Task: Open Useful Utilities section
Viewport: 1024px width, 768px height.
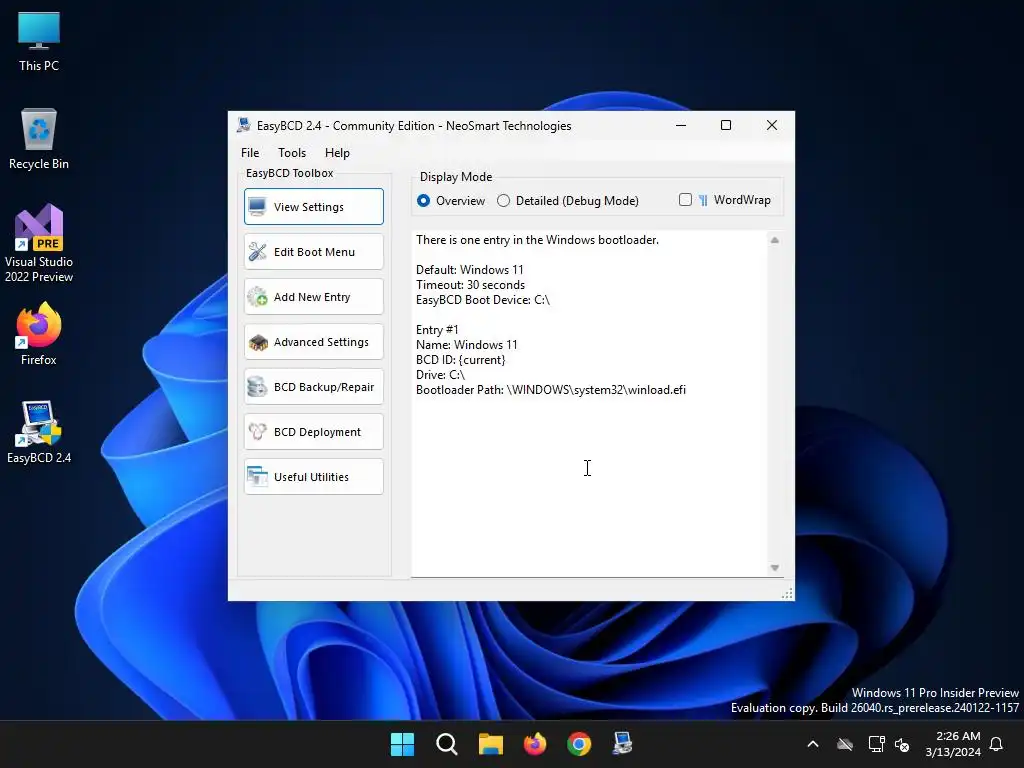Action: pyautogui.click(x=313, y=477)
